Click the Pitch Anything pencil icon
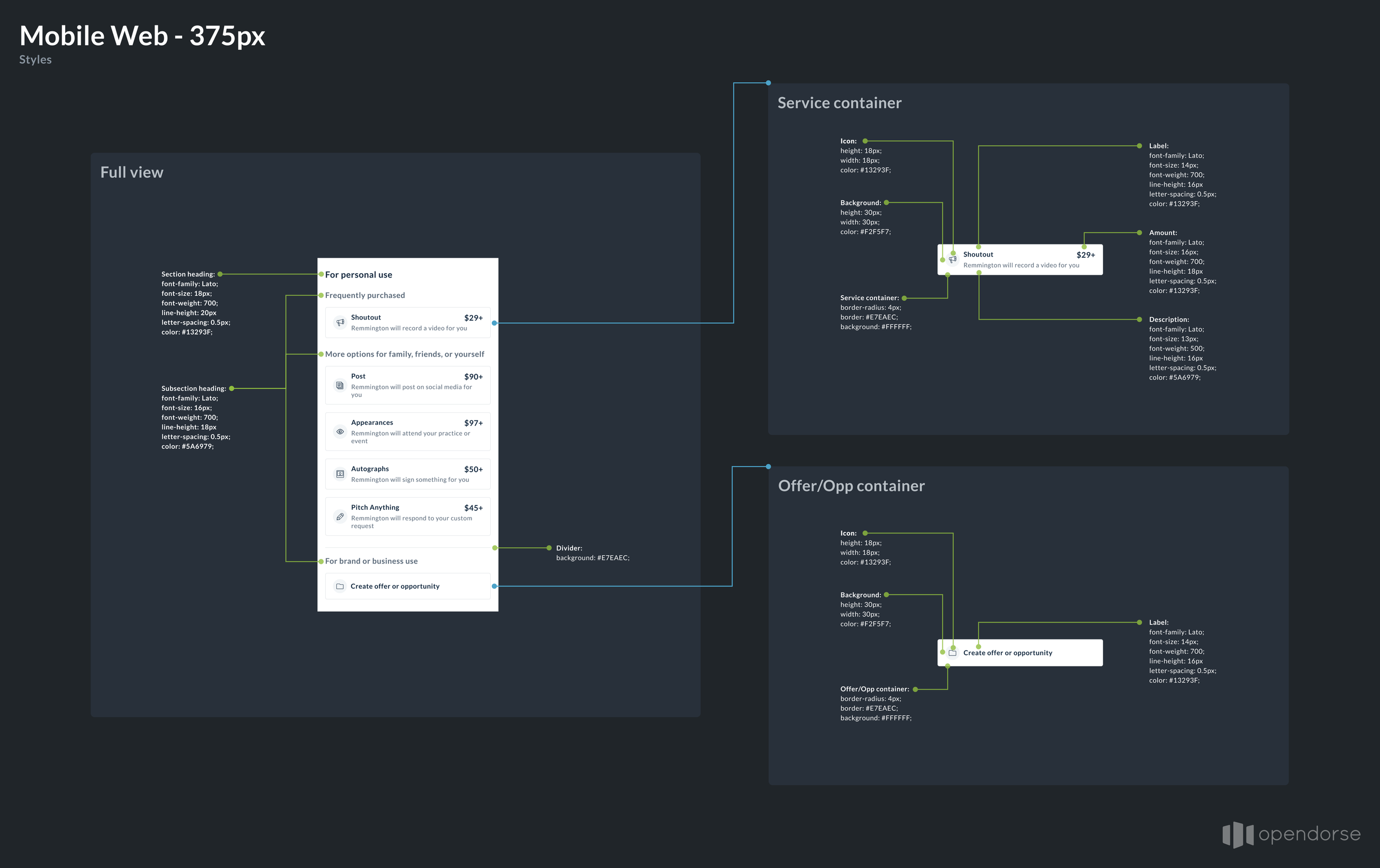Screen dimensions: 1380x868 [340, 517]
